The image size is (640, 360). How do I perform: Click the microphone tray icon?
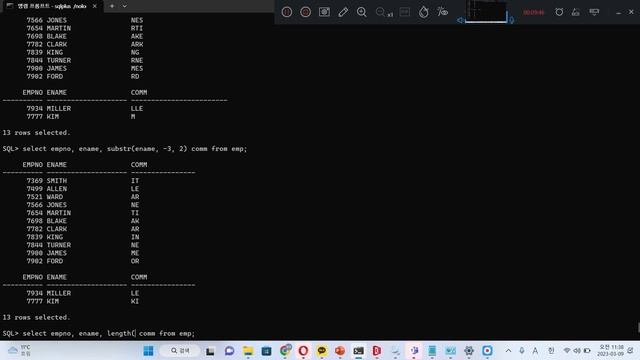pos(522,351)
